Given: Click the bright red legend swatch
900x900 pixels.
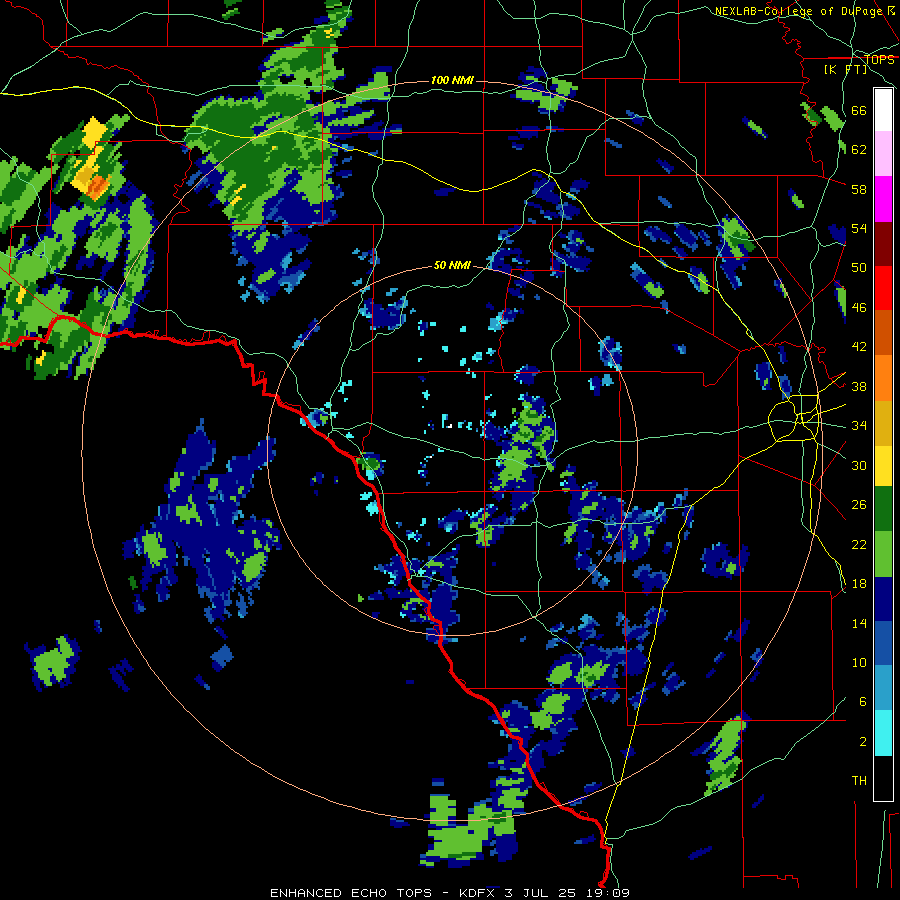Looking at the screenshot, I should [883, 288].
